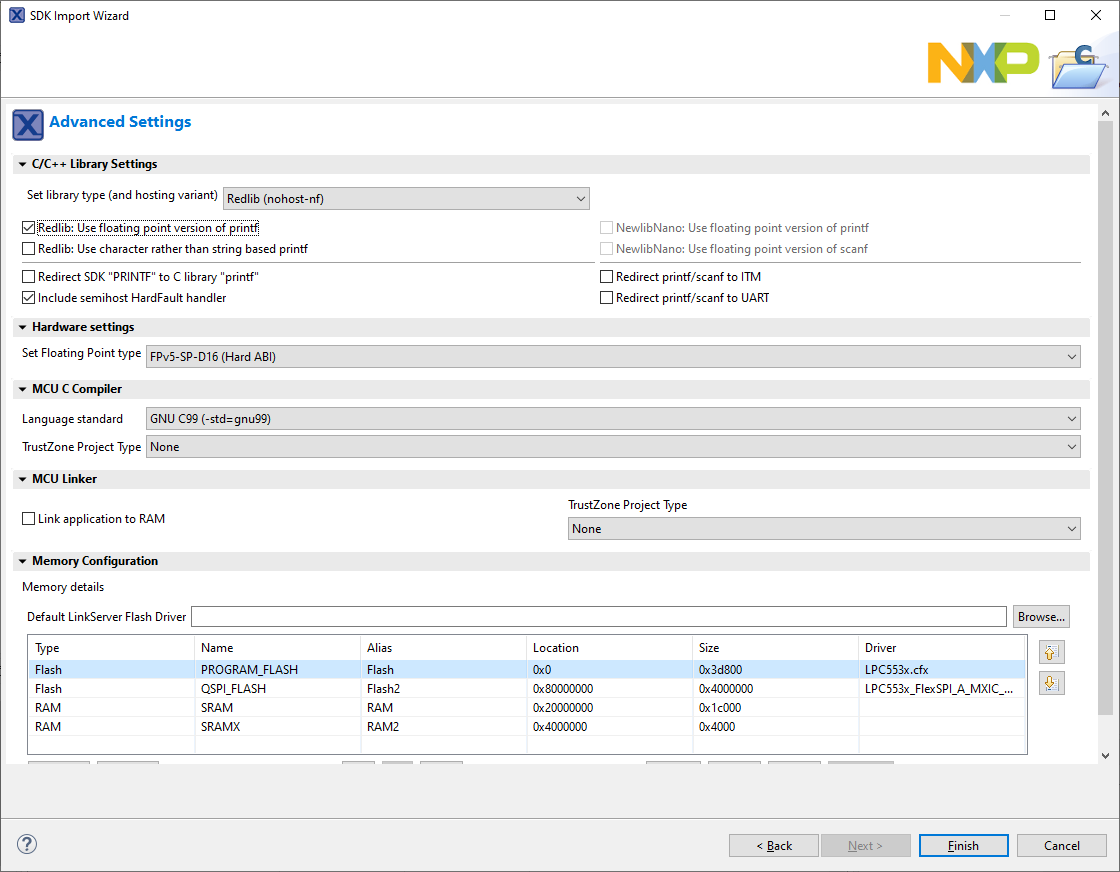Click the Finish button
Screen dimensions: 1120x872
pos(963,846)
